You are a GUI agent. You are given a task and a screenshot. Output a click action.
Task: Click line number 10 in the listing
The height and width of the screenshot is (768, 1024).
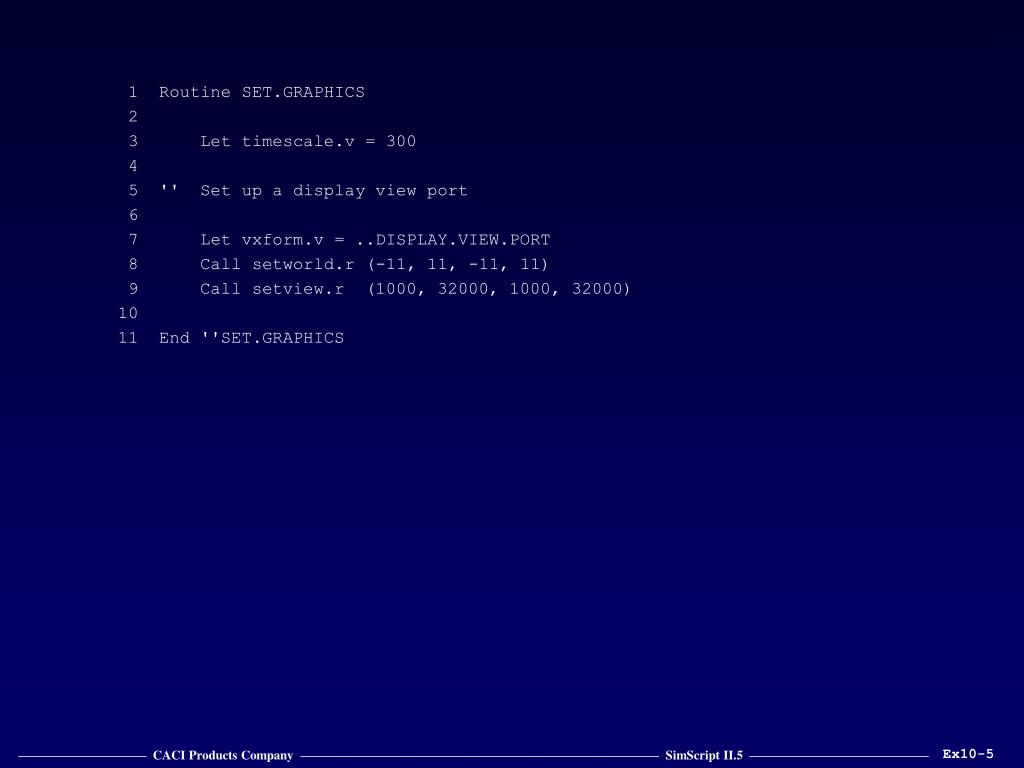[128, 313]
